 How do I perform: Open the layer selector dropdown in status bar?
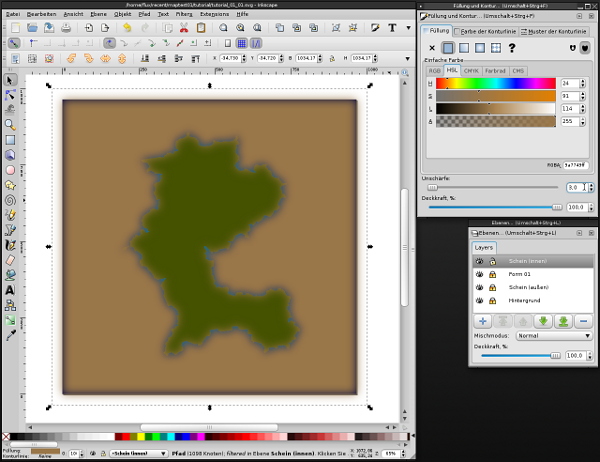[140, 453]
